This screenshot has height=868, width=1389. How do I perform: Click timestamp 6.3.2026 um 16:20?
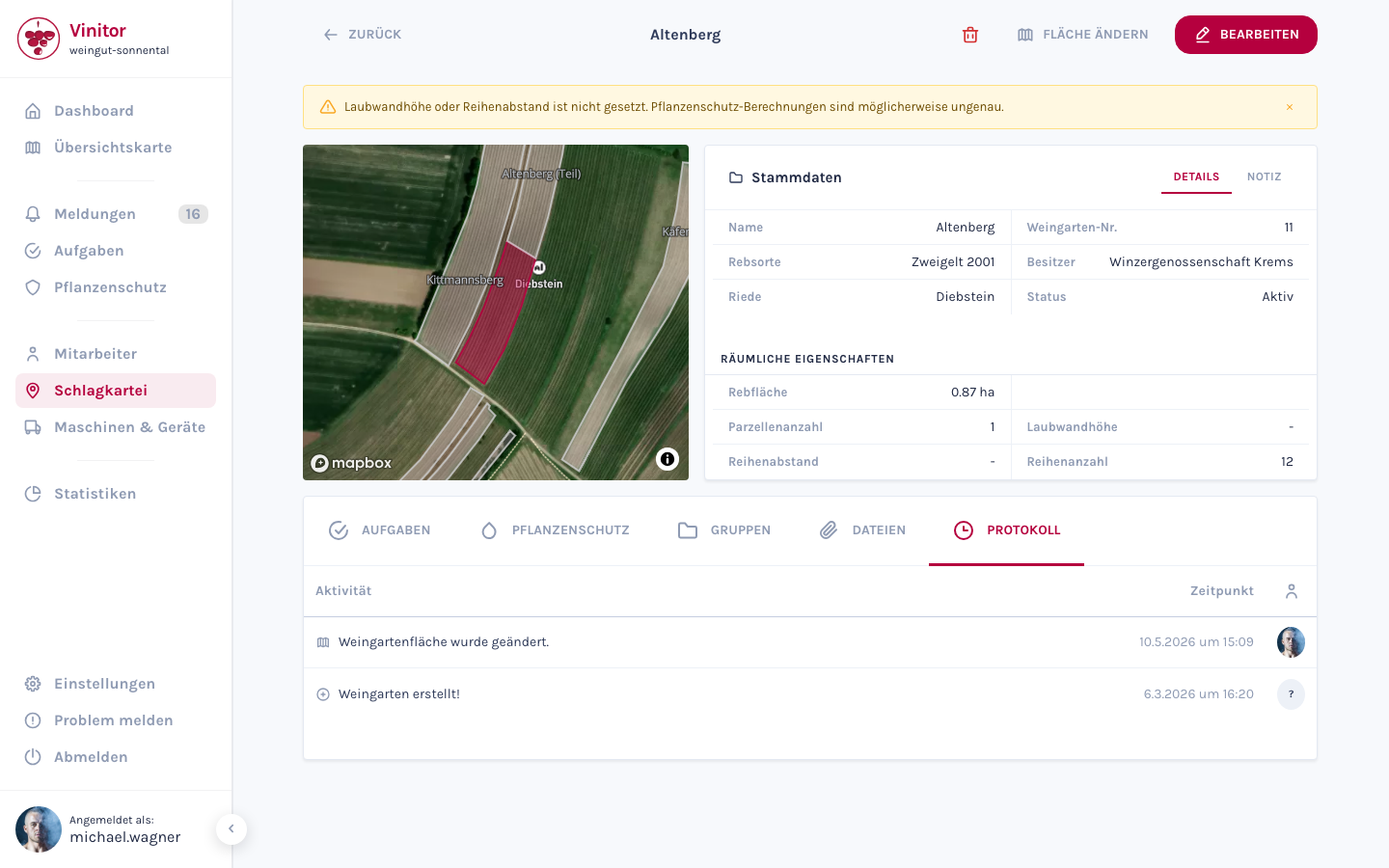tap(1199, 694)
